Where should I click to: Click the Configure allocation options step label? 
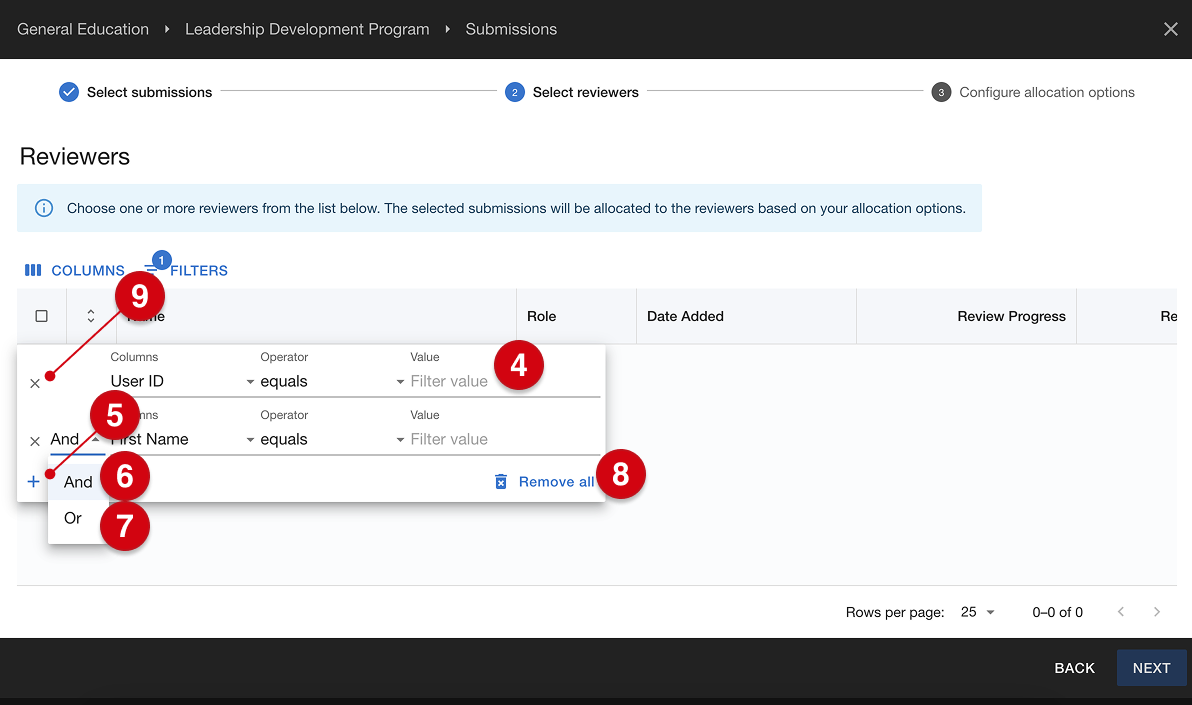1047,92
